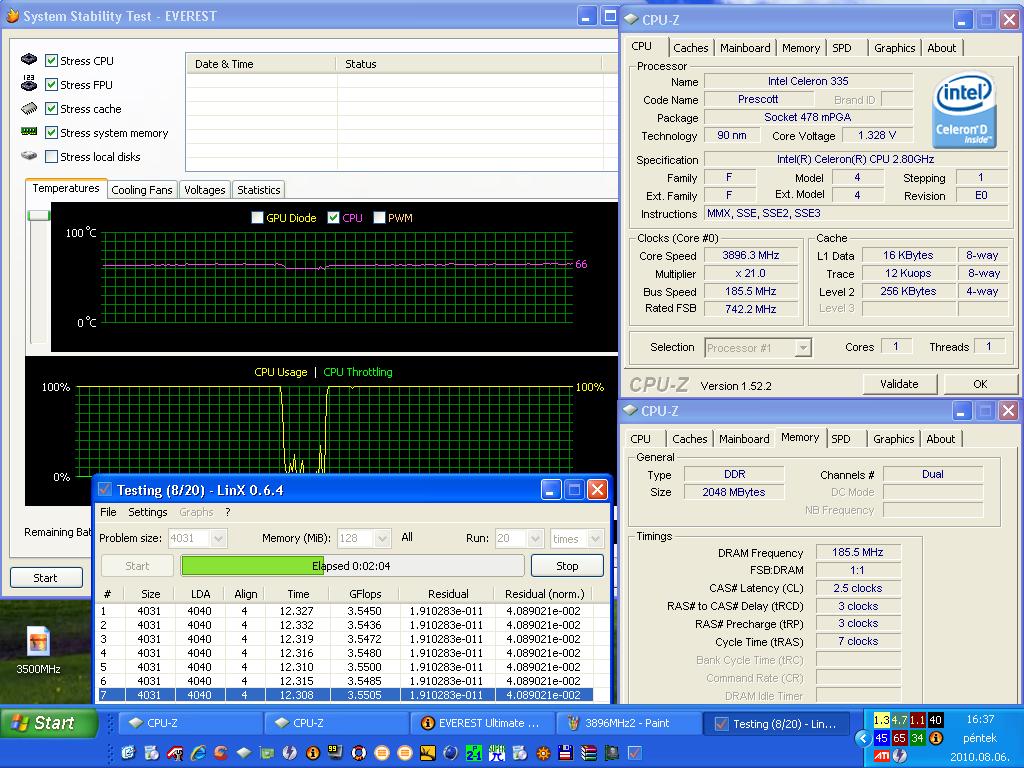Expand the Processor #1 selection dropdown

pyautogui.click(x=803, y=348)
